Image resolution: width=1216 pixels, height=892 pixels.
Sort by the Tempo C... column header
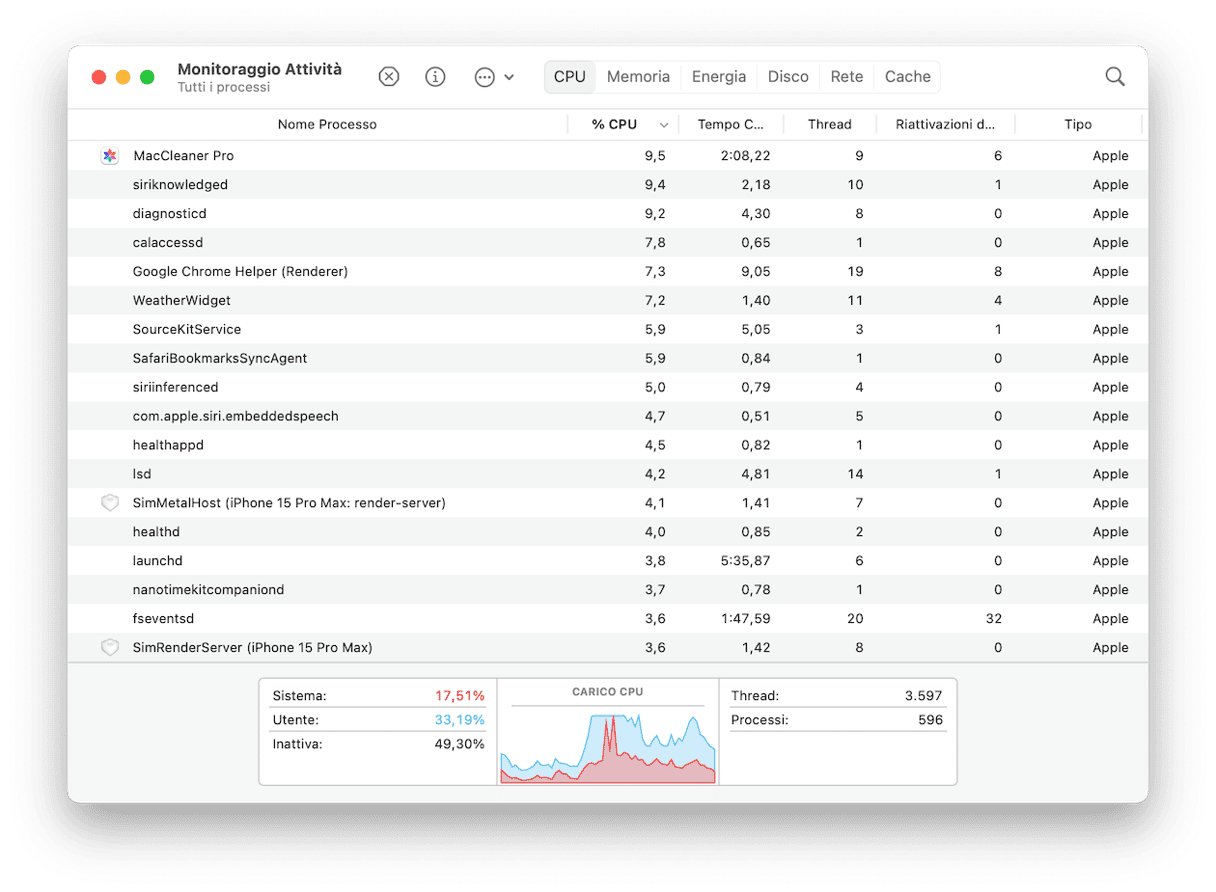pyautogui.click(x=731, y=125)
